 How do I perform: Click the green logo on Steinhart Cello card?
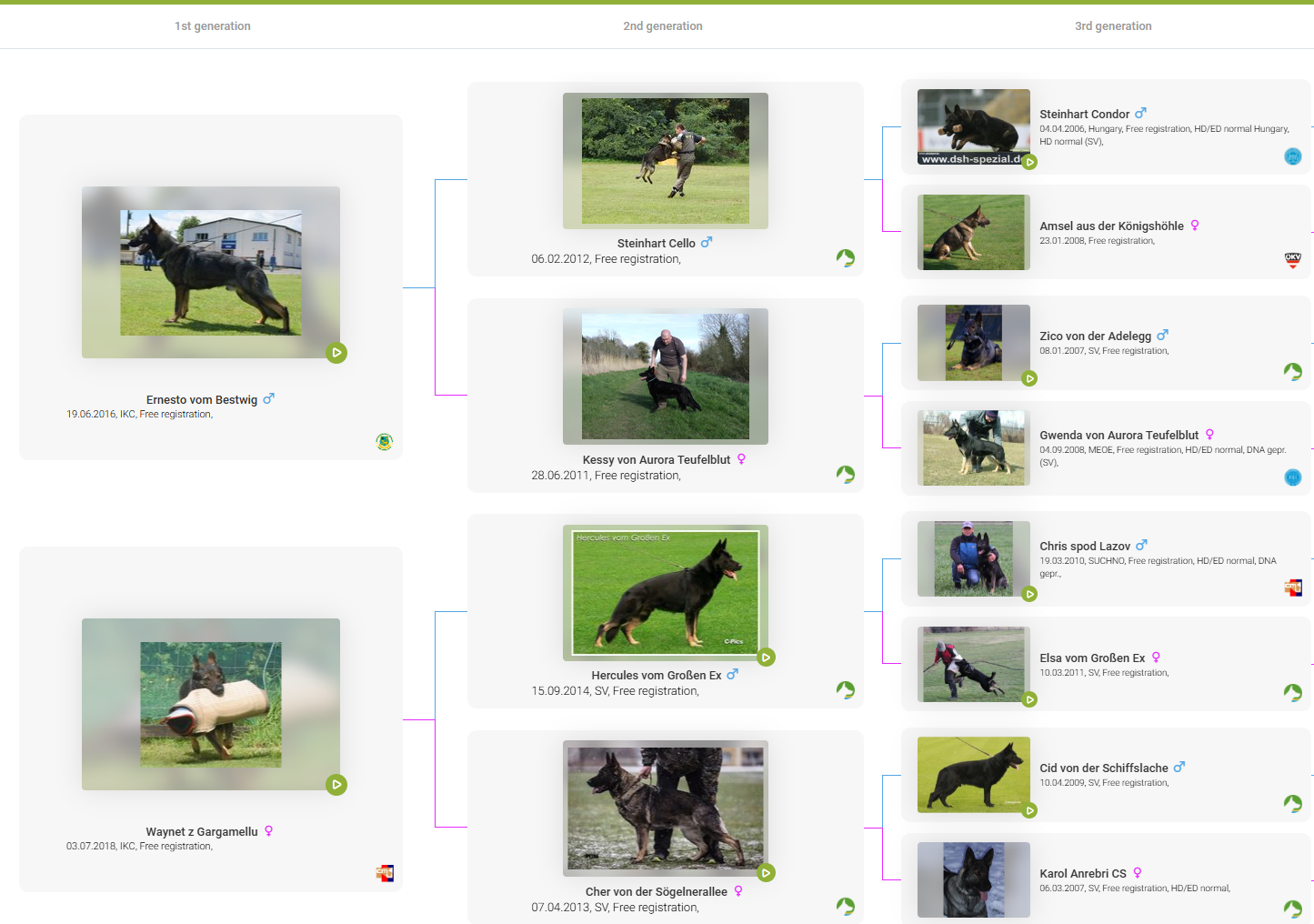pos(846,258)
